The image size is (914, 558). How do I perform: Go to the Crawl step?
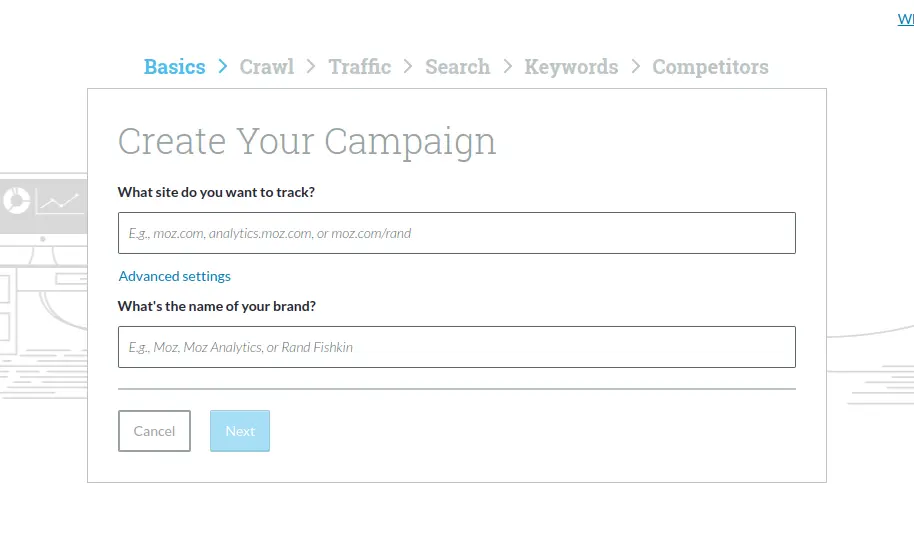[x=266, y=66]
